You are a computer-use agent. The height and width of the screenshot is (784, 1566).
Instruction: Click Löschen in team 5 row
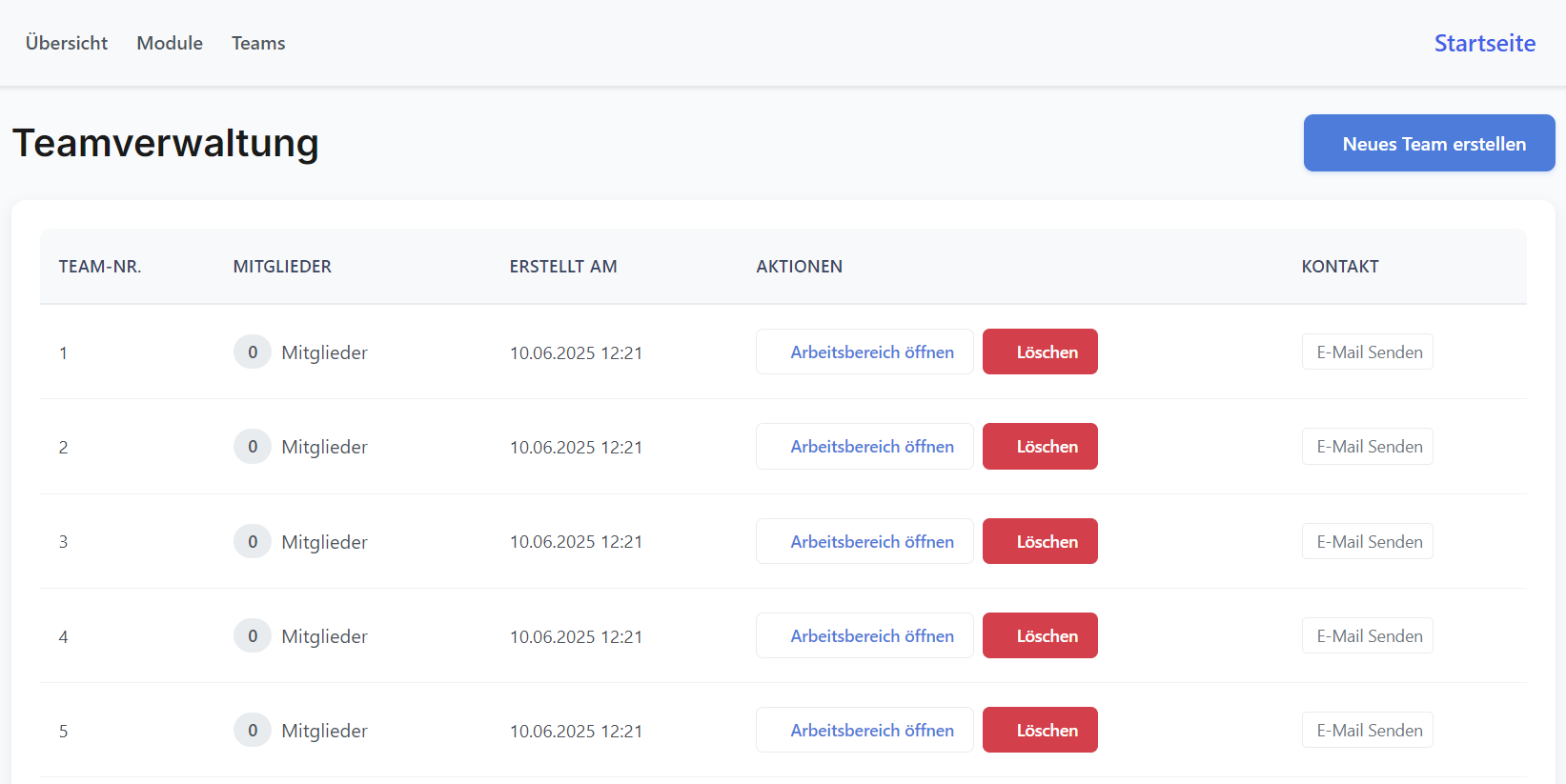(x=1040, y=730)
